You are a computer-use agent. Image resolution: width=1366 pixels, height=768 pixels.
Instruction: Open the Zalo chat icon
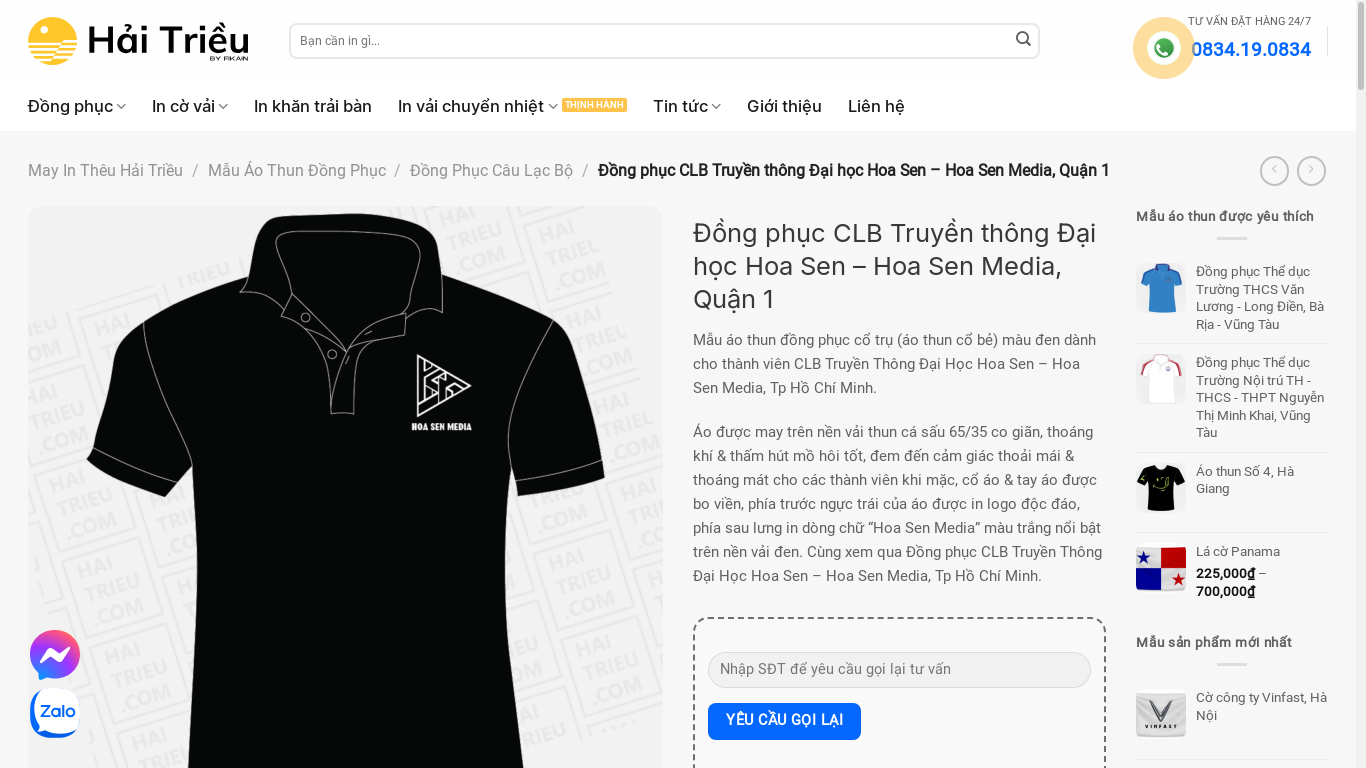(x=55, y=712)
